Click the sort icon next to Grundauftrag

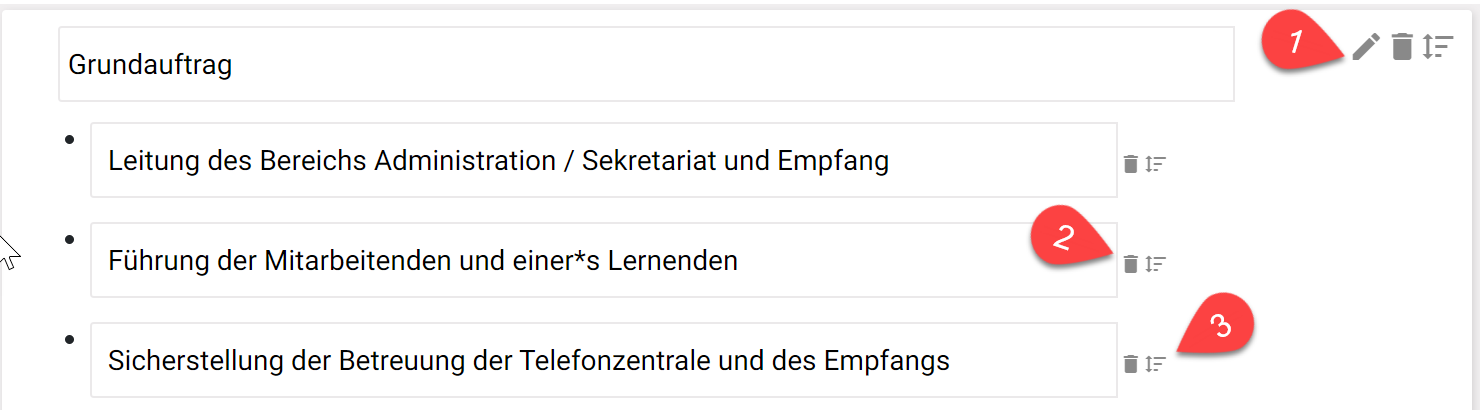[x=1438, y=46]
